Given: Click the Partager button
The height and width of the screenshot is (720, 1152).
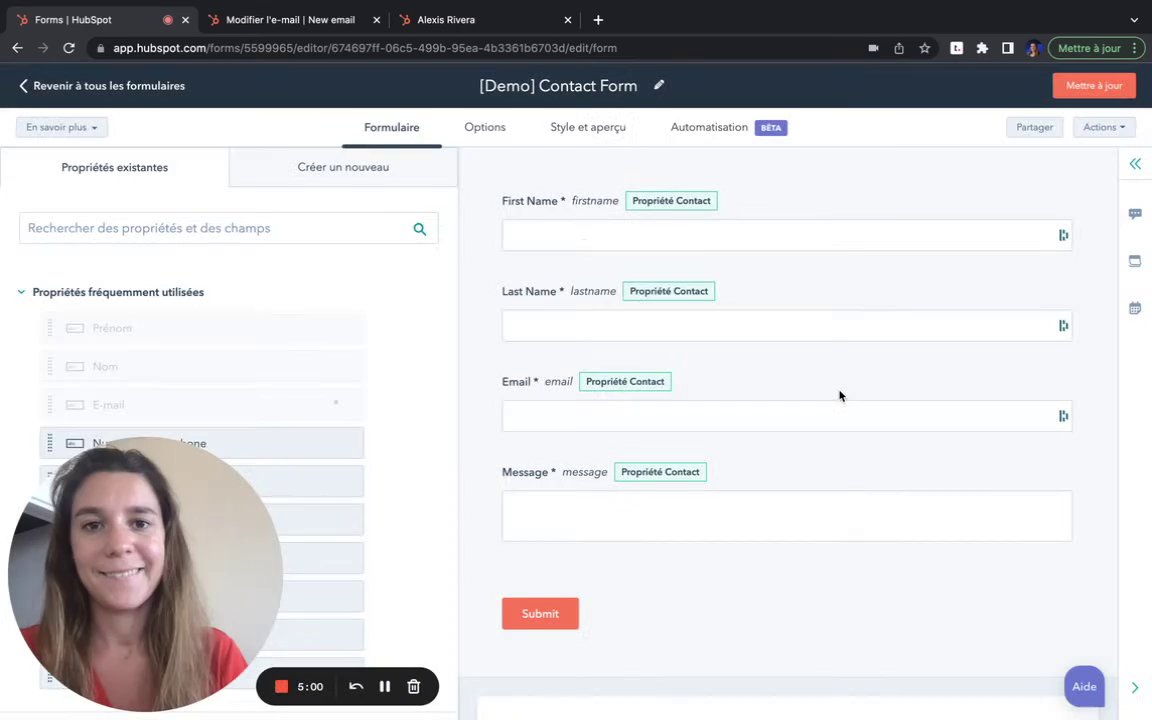Looking at the screenshot, I should (x=1034, y=127).
